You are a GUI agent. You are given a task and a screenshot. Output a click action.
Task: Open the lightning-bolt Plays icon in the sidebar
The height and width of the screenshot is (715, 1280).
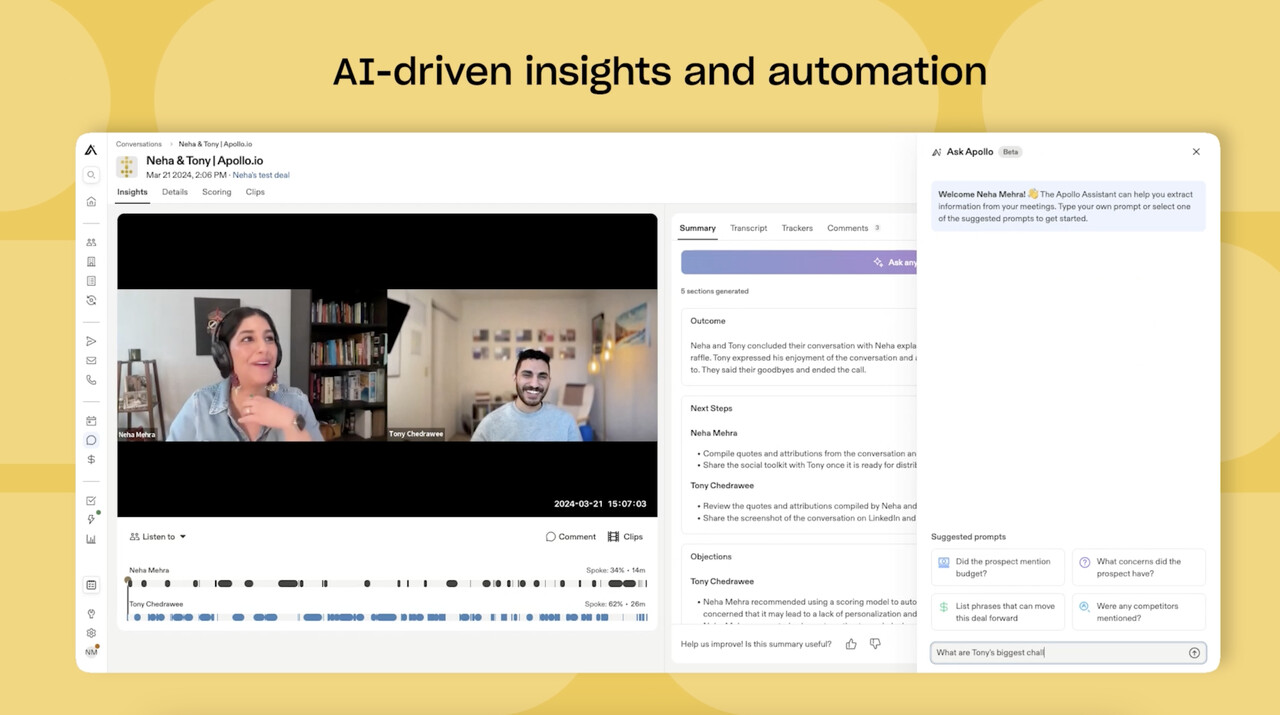pos(91,519)
